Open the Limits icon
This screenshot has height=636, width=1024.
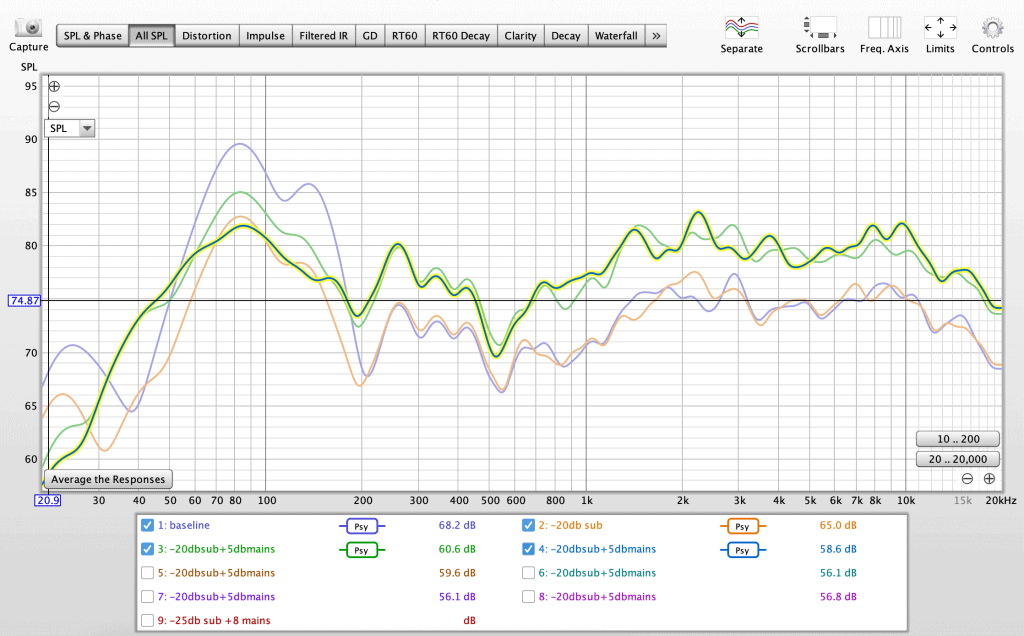click(x=940, y=27)
